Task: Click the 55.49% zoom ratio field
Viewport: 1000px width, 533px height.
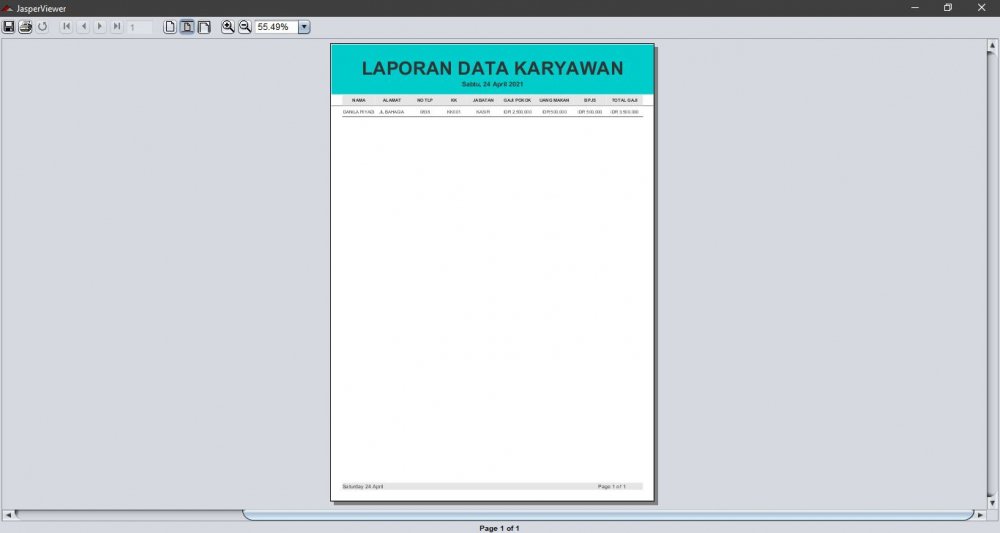Action: pos(275,27)
